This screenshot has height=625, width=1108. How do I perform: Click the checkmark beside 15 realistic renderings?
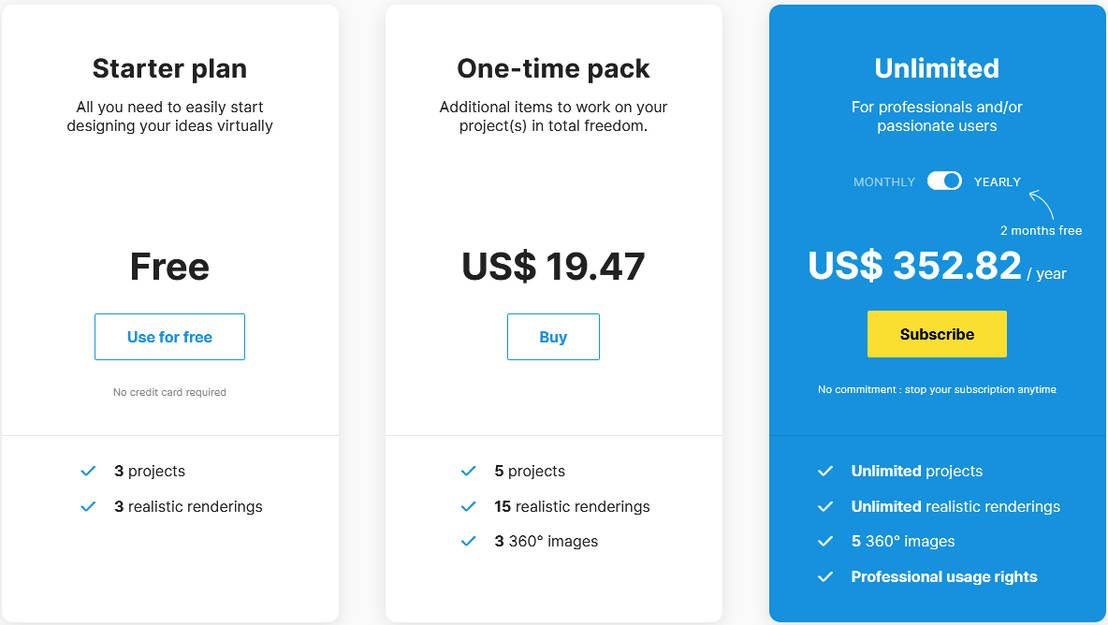pyautogui.click(x=468, y=506)
